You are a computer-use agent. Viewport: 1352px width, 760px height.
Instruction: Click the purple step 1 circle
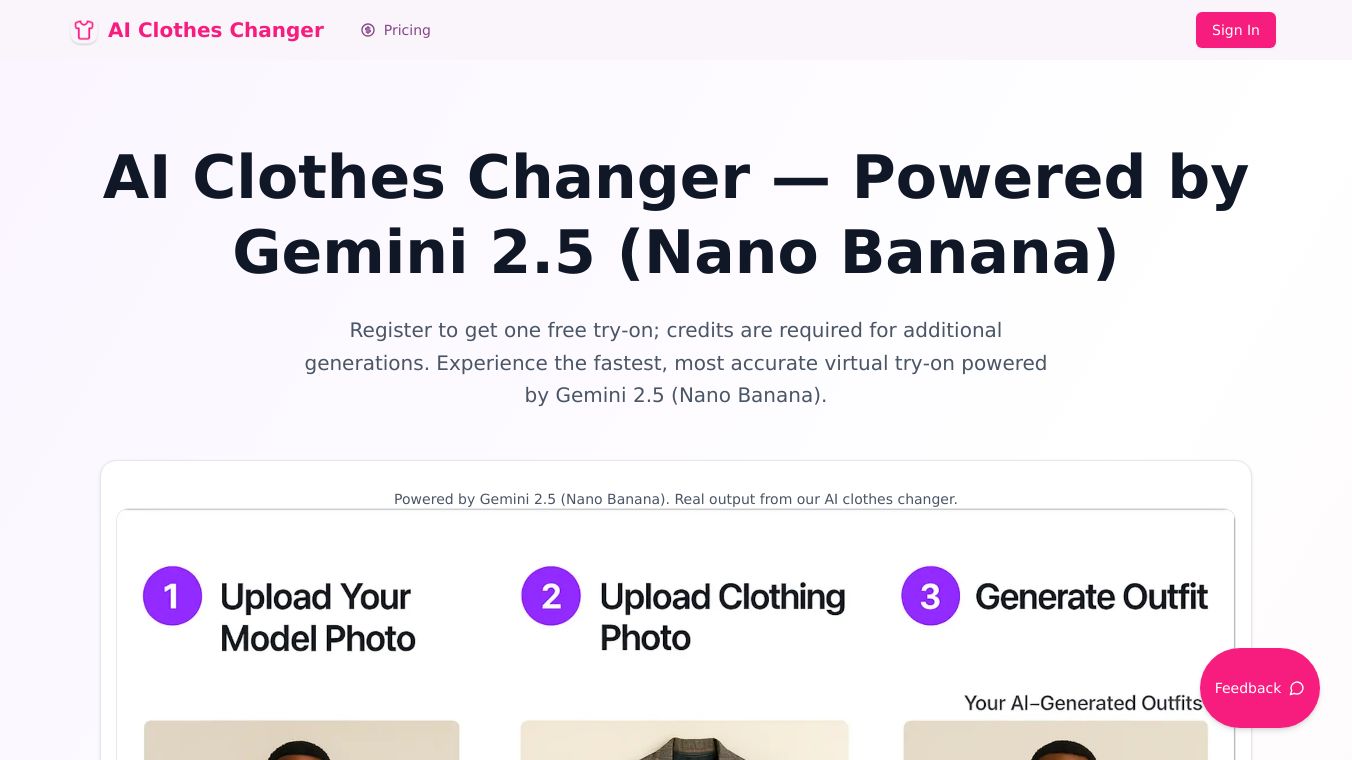click(172, 596)
